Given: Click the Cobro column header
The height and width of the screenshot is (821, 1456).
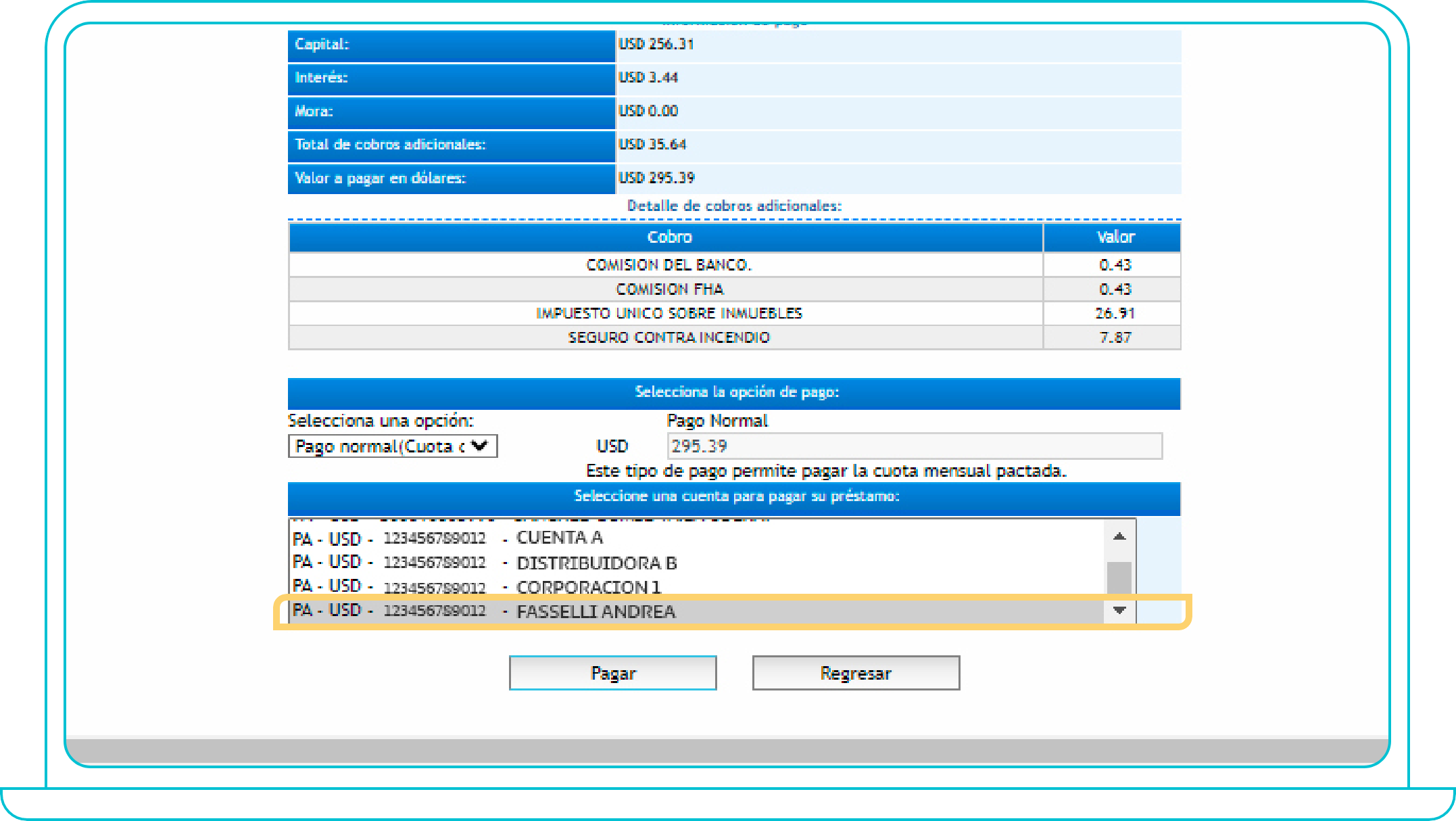Looking at the screenshot, I should click(669, 237).
